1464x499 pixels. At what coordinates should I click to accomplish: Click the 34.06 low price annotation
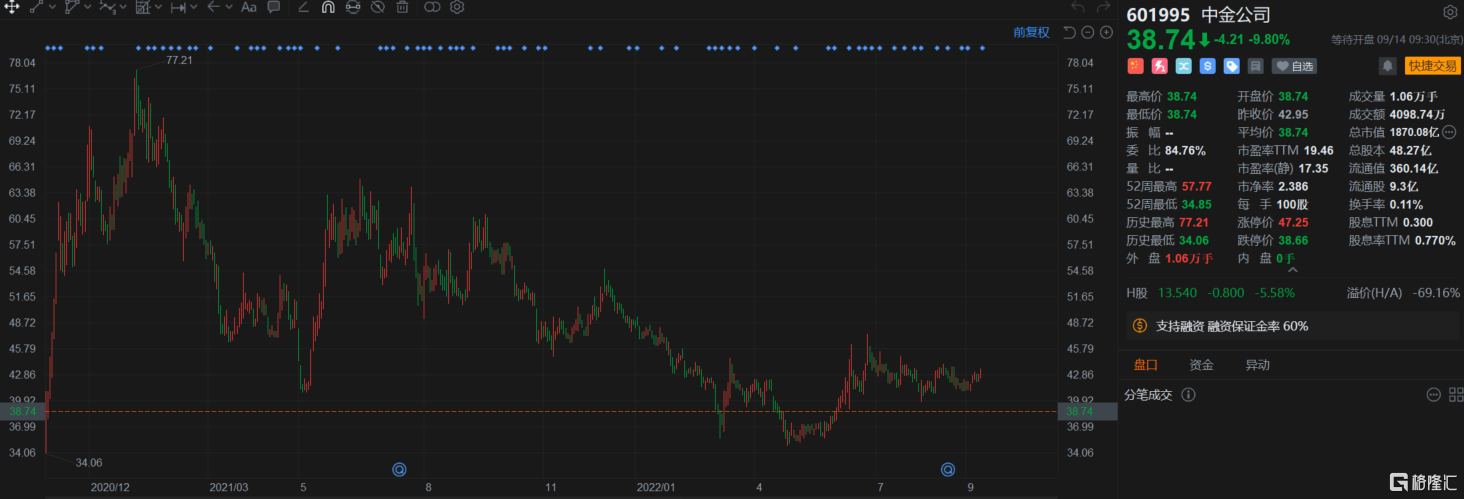(x=91, y=463)
